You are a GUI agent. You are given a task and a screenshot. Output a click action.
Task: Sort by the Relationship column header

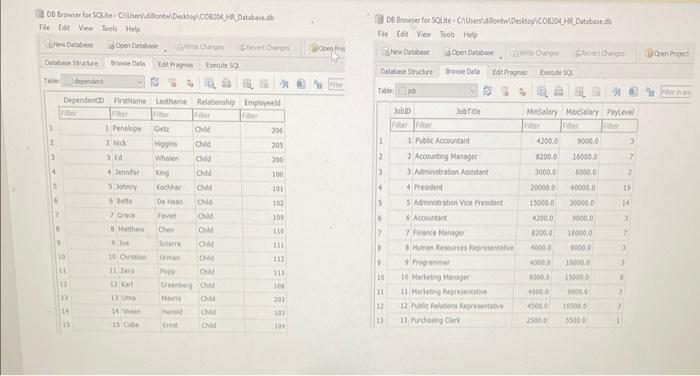(x=216, y=102)
